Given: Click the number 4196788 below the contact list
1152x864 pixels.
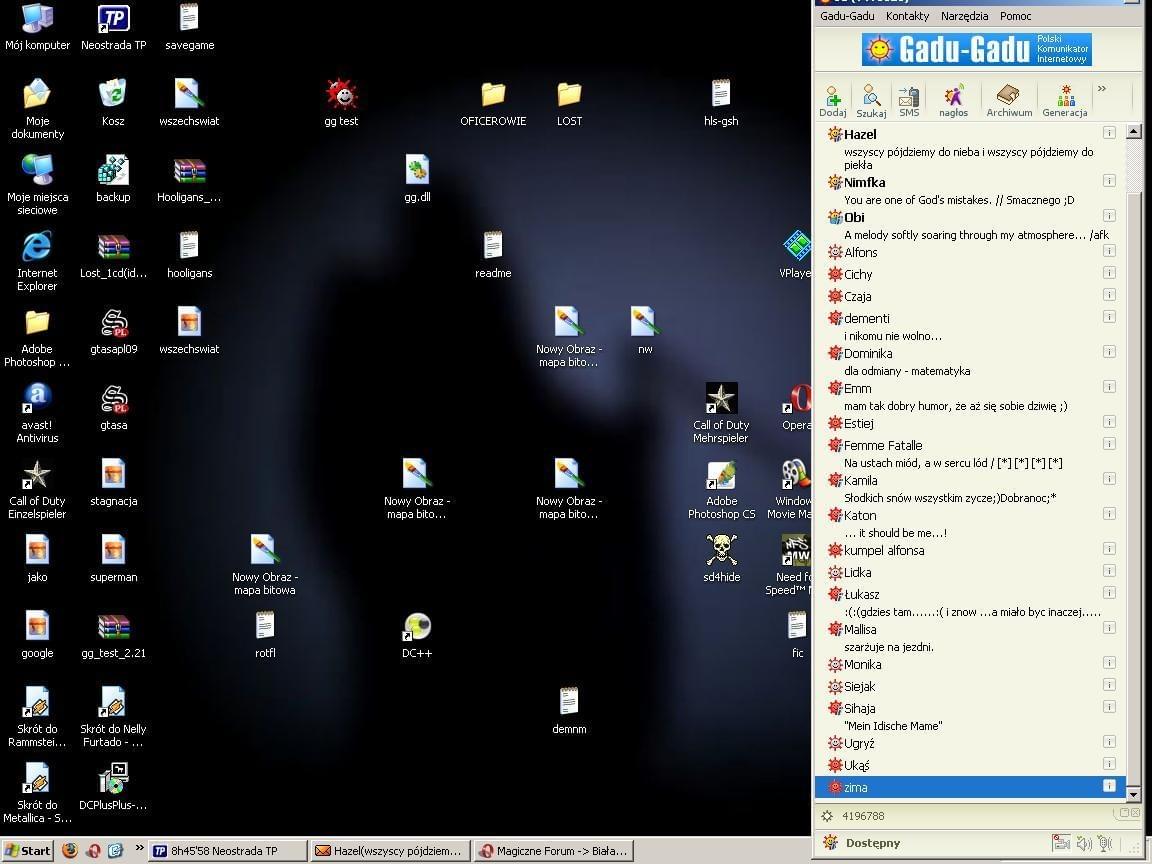Looking at the screenshot, I should 863,816.
